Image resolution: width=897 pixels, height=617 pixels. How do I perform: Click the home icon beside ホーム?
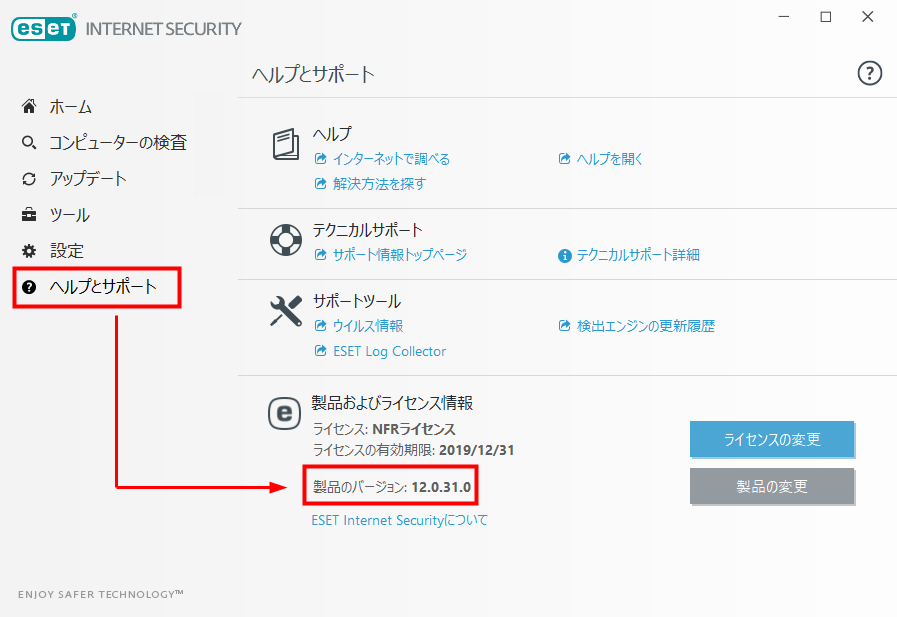pos(29,106)
